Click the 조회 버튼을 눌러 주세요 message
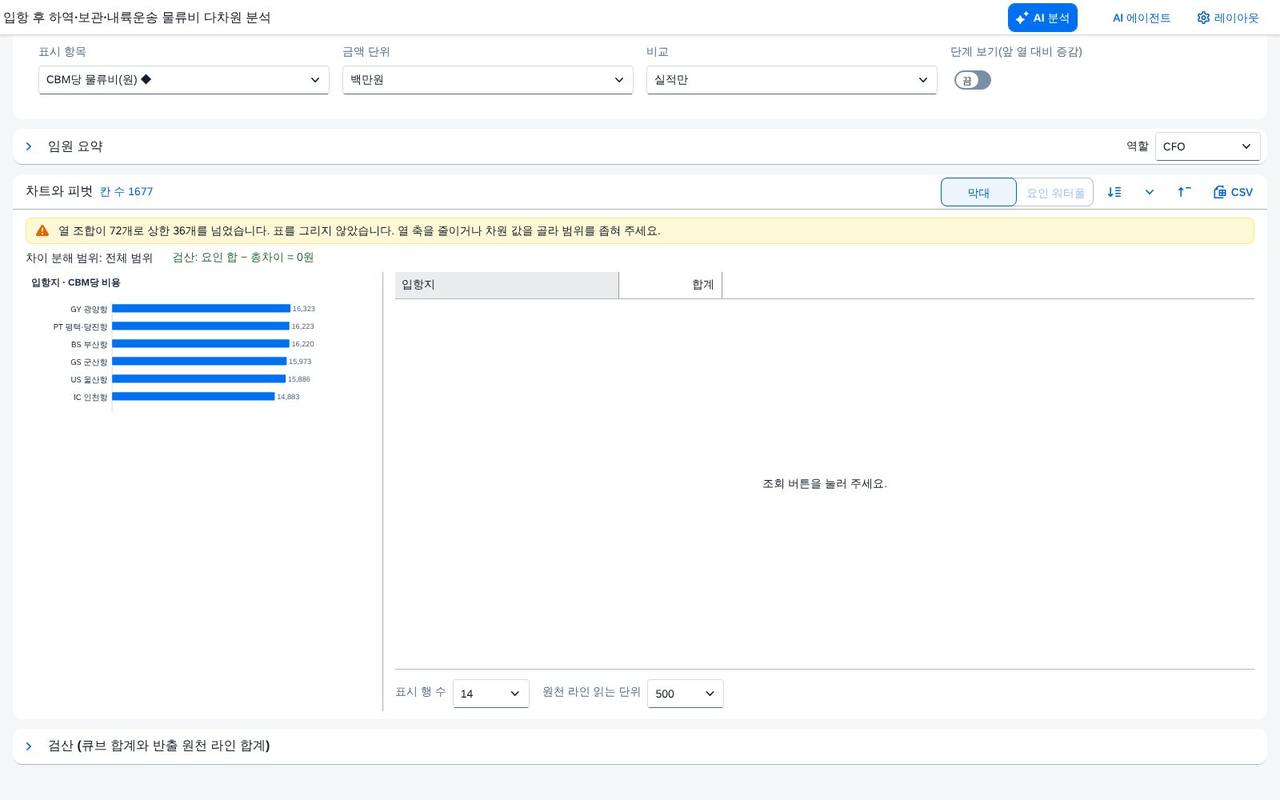1280x800 pixels. click(825, 484)
